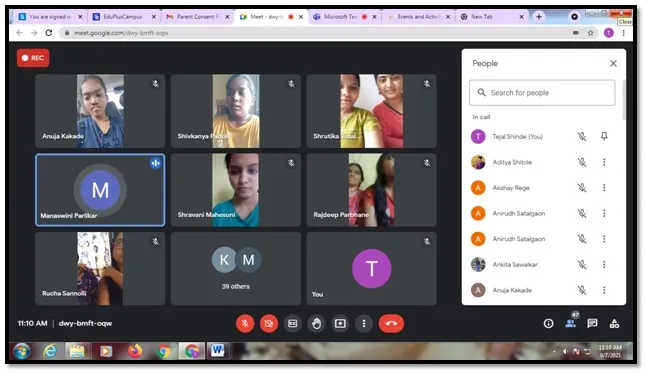Open Chrome profile avatar T
The width and height of the screenshot is (648, 375).
[609, 33]
